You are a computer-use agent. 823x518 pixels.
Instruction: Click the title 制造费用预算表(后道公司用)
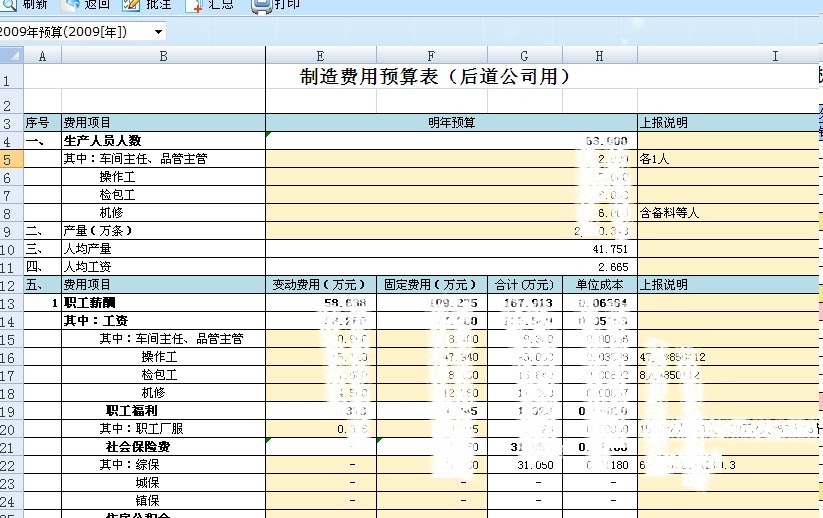[435, 77]
